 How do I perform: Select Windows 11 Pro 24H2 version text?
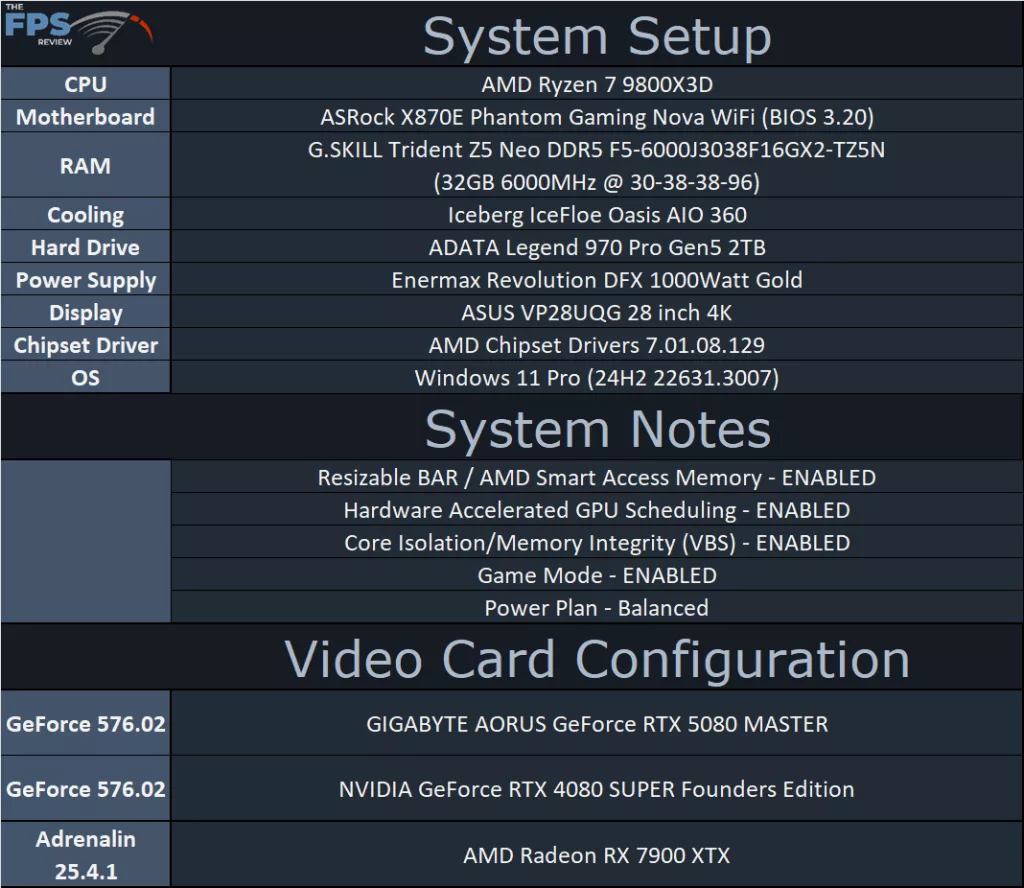pyautogui.click(x=597, y=378)
